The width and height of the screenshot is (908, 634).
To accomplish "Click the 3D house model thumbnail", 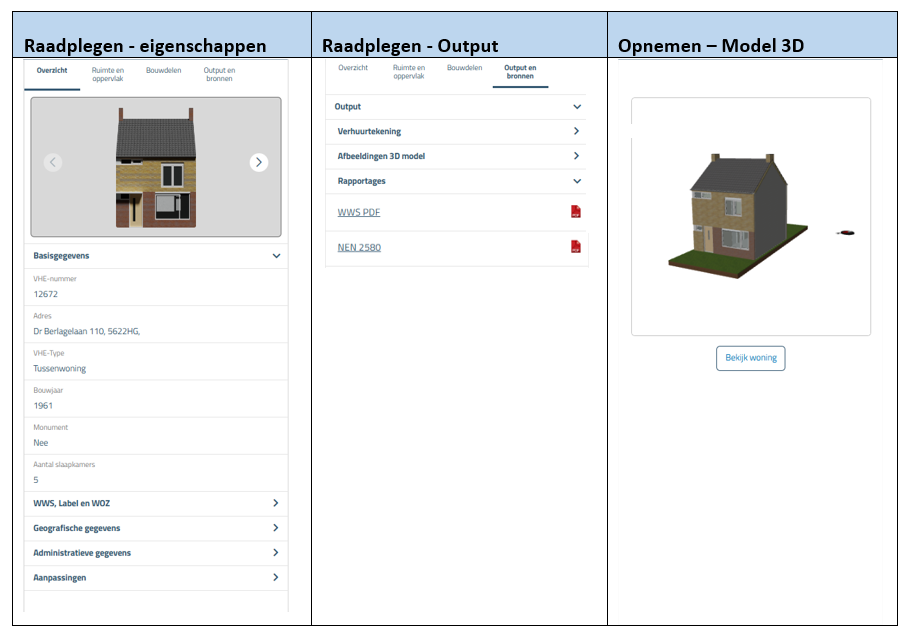I will coord(737,213).
